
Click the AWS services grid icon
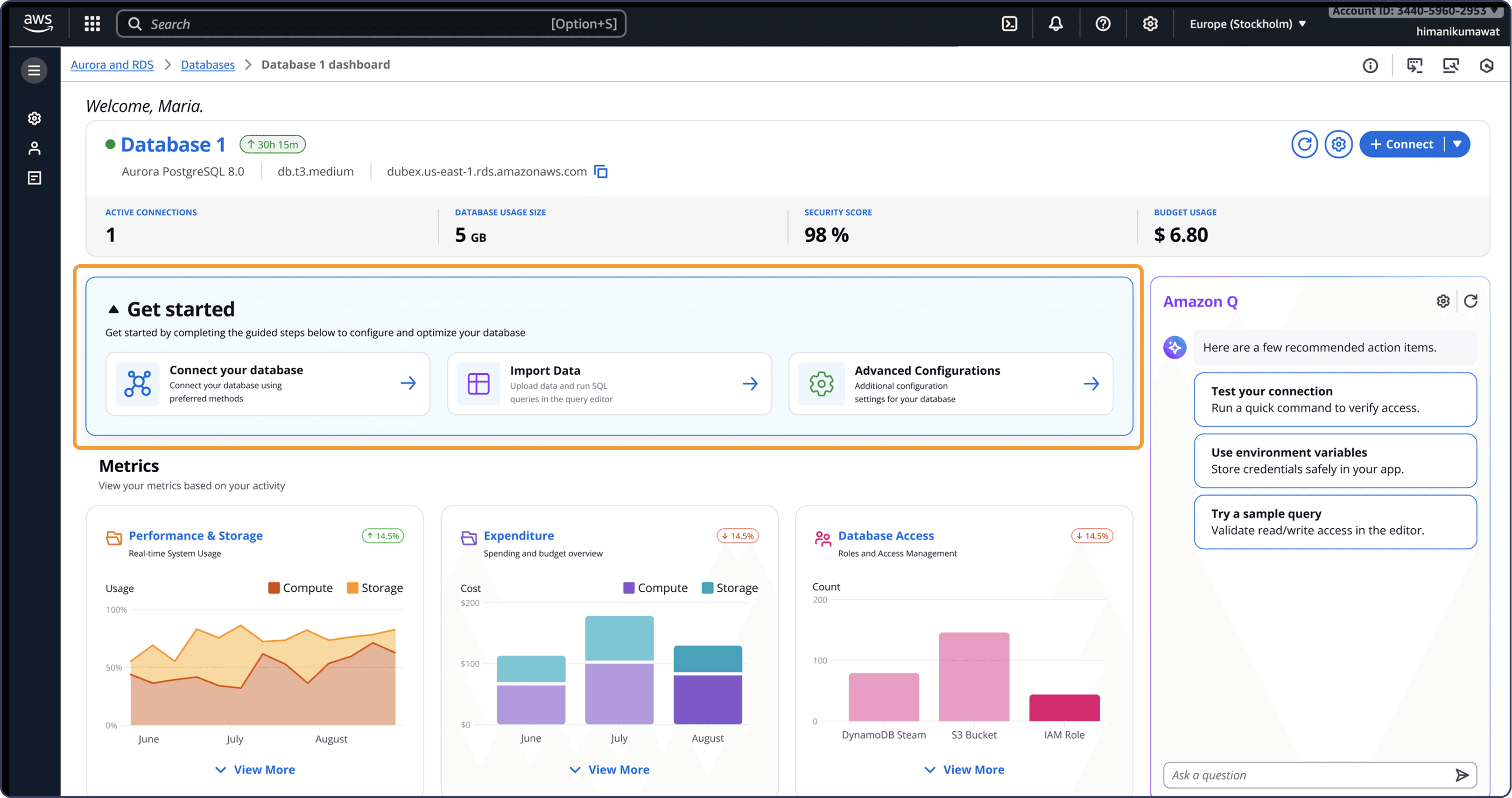92,24
